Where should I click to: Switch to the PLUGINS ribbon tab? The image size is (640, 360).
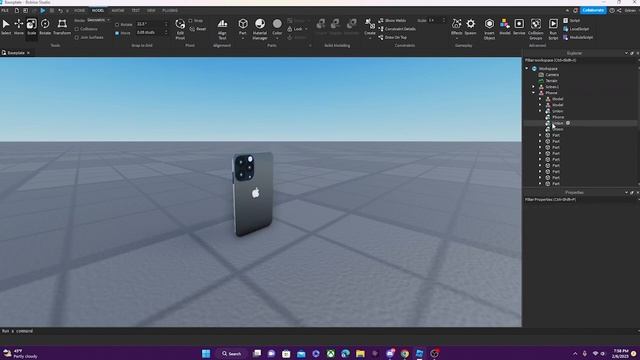(x=170, y=11)
